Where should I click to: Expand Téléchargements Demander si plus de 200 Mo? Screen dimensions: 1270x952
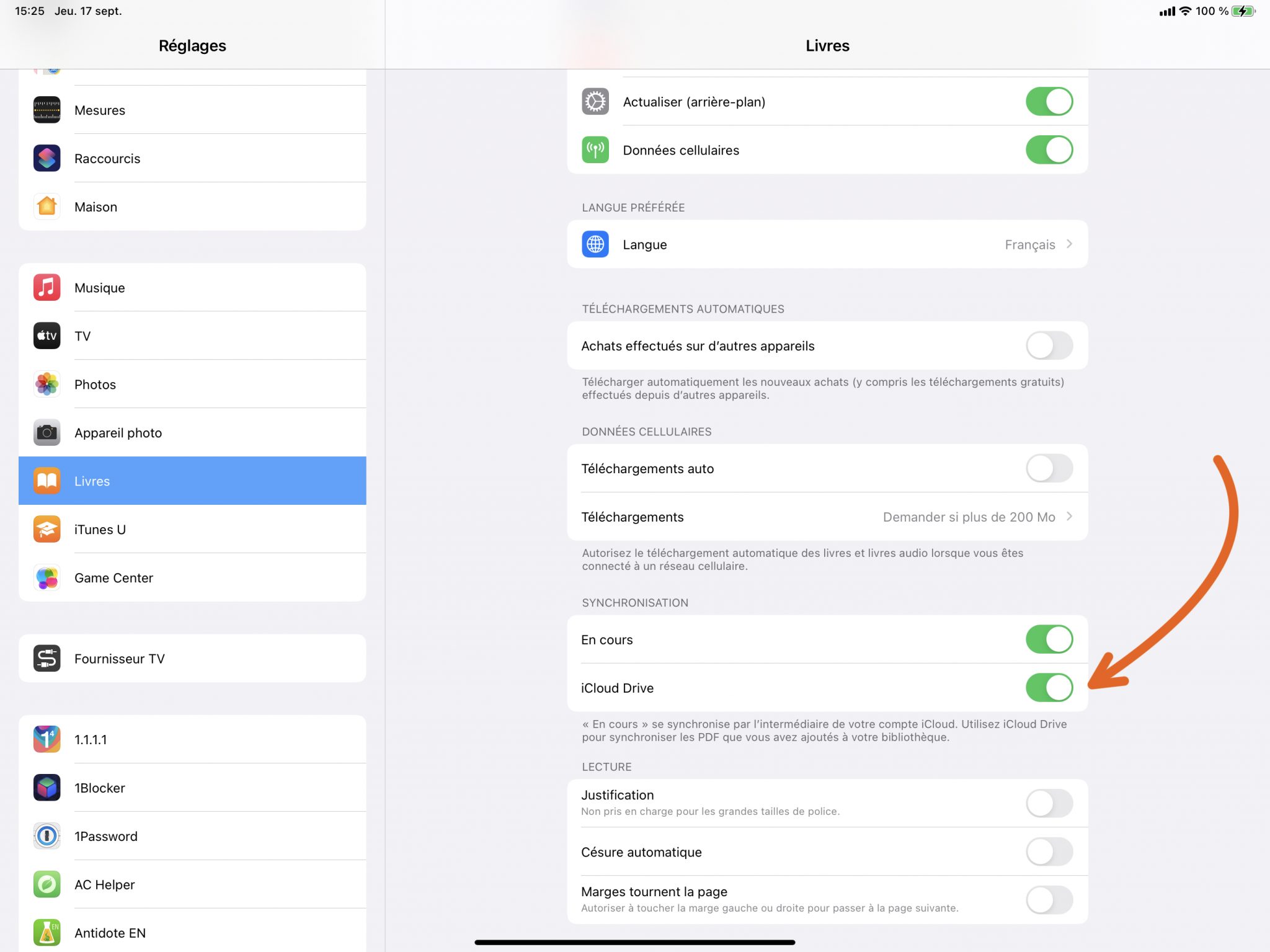pos(1068,517)
